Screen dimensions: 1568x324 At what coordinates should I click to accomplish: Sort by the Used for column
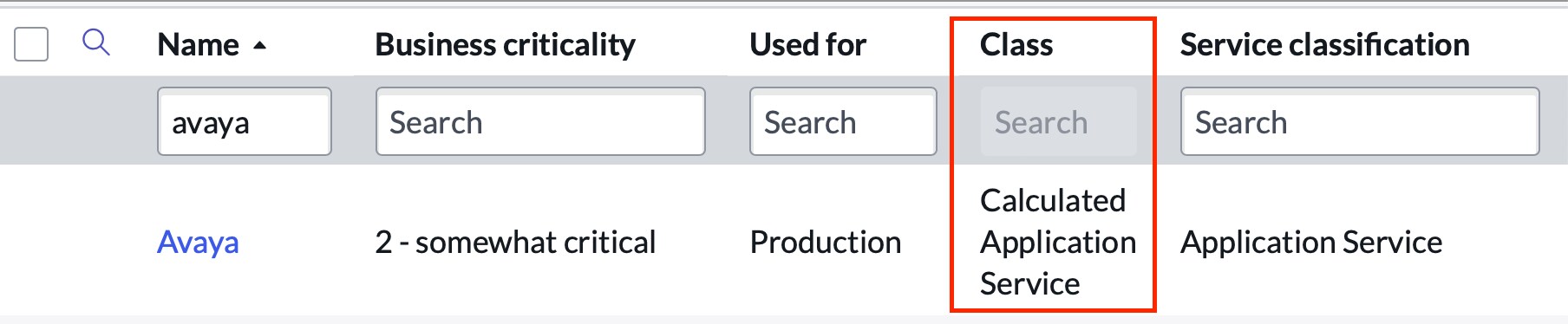click(x=808, y=44)
